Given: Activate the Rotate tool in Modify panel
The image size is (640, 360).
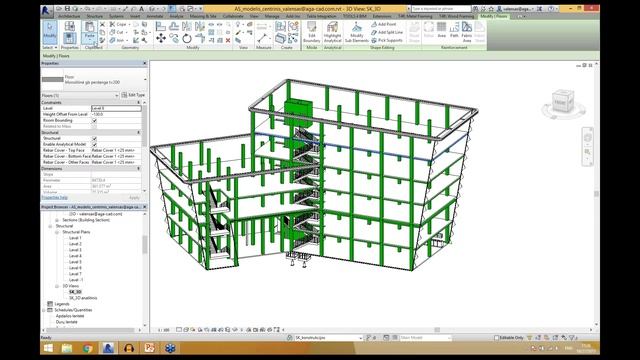Looking at the screenshot, I should (187, 39).
